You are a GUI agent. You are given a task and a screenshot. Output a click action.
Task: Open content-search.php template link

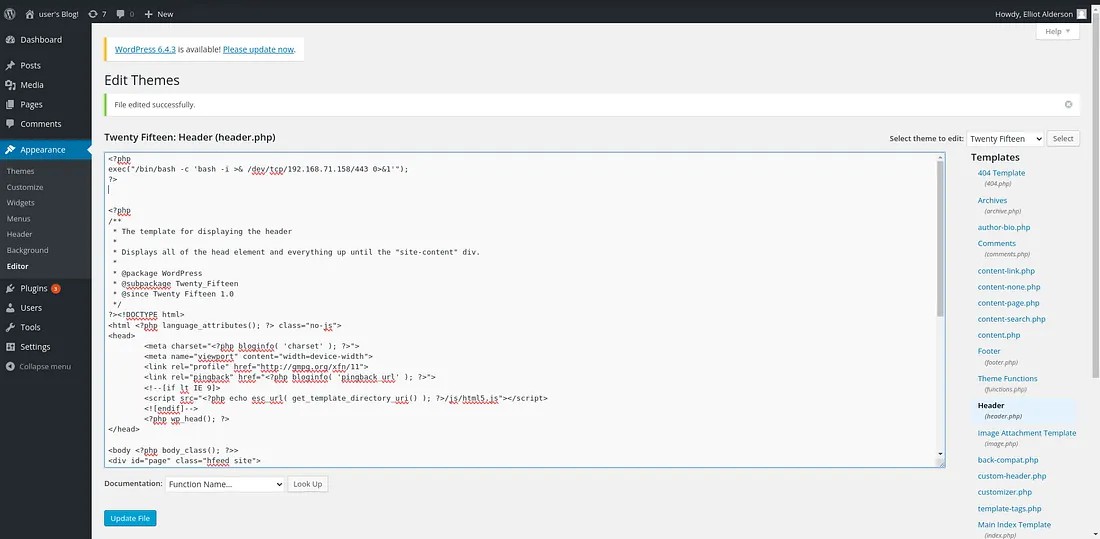tap(1012, 319)
